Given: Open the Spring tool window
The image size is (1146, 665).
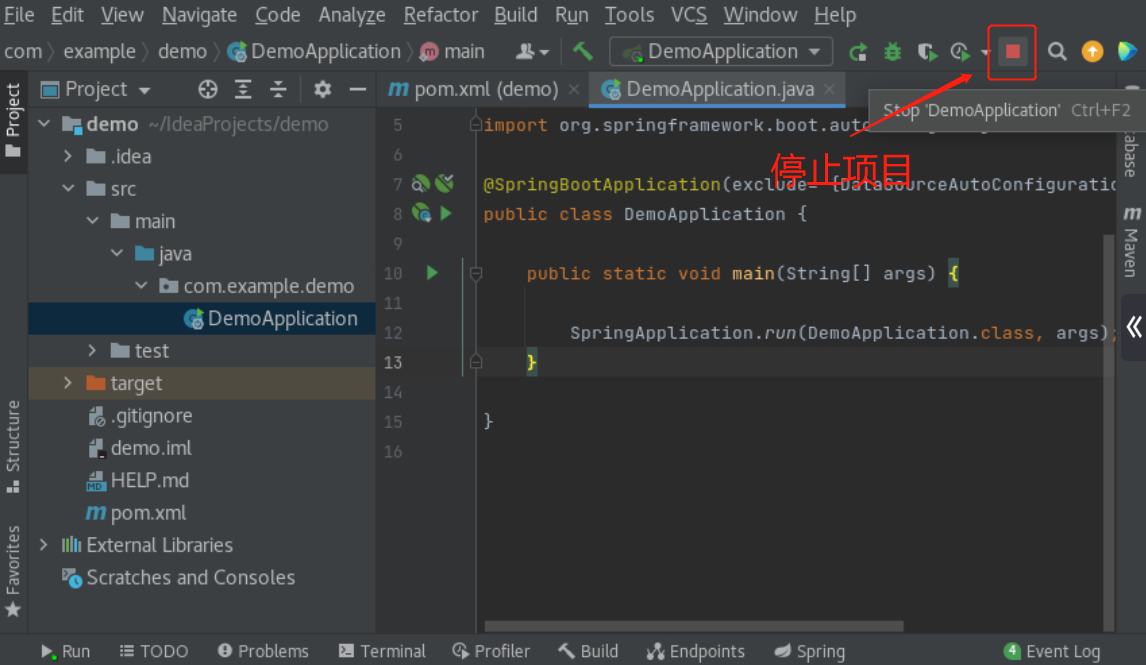Looking at the screenshot, I should pyautogui.click(x=810, y=651).
